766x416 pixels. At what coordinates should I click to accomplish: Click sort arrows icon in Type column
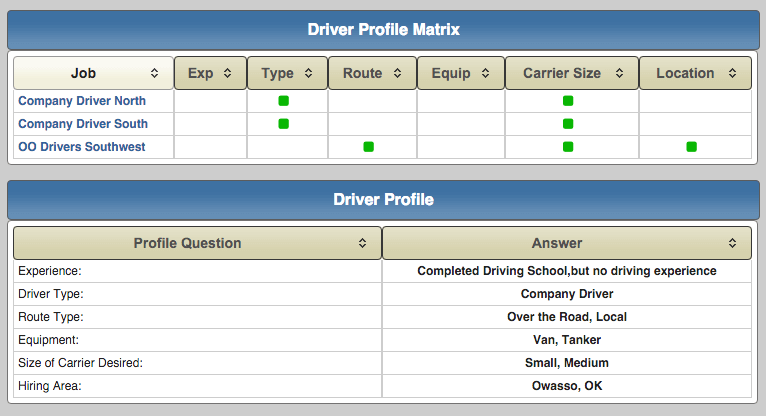[308, 73]
